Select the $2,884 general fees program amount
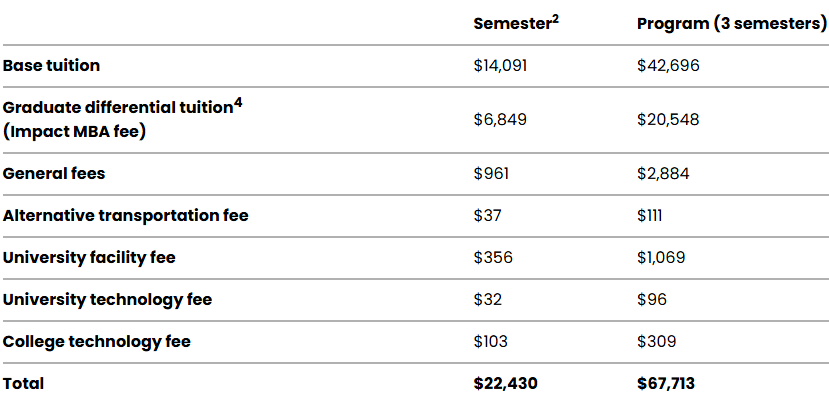 tap(664, 173)
